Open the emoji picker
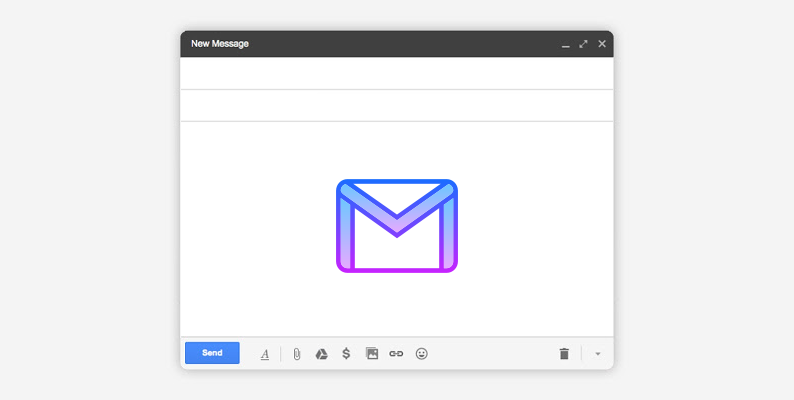Viewport: 794px width, 400px height. pyautogui.click(x=422, y=354)
